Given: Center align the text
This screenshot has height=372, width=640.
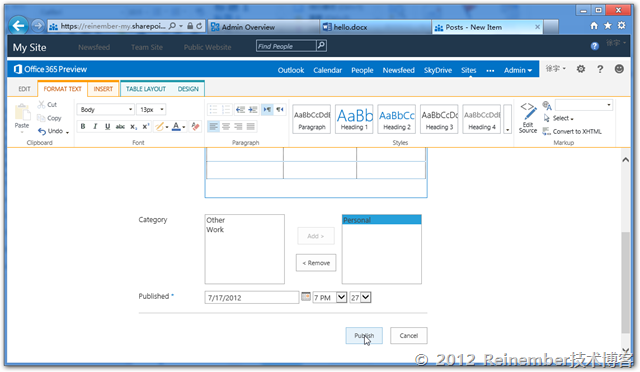Looking at the screenshot, I should tap(226, 127).
